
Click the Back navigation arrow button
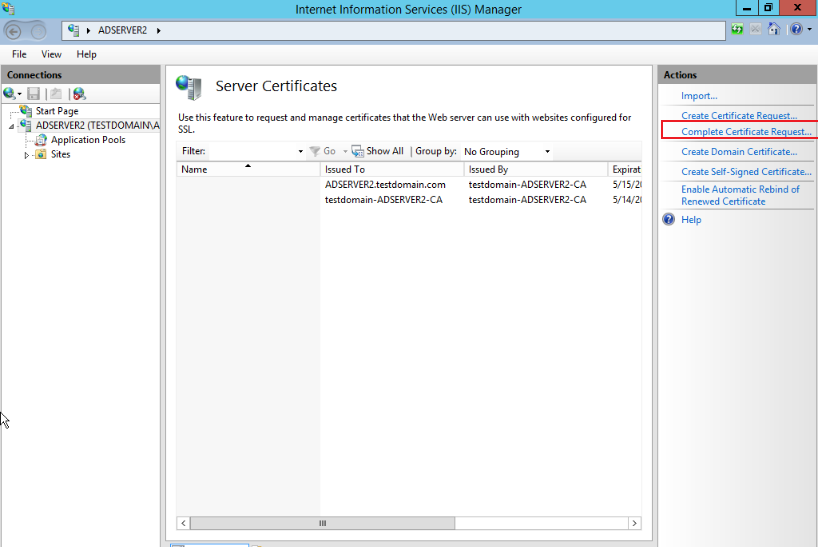14,31
